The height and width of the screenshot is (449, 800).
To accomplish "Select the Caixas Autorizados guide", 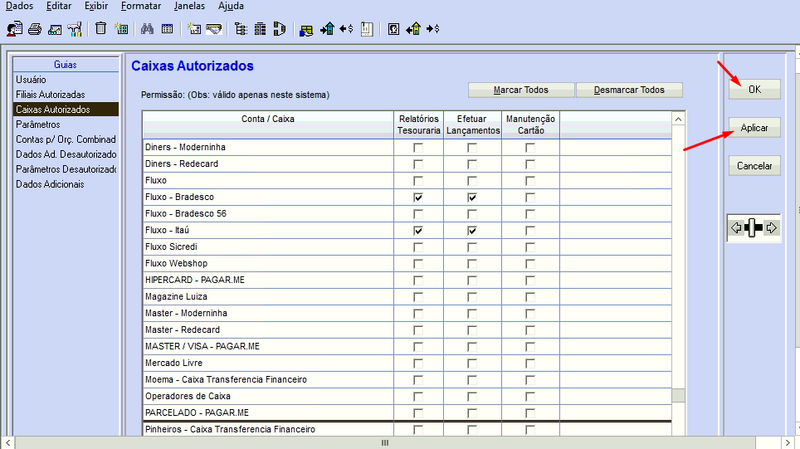I will (66, 109).
